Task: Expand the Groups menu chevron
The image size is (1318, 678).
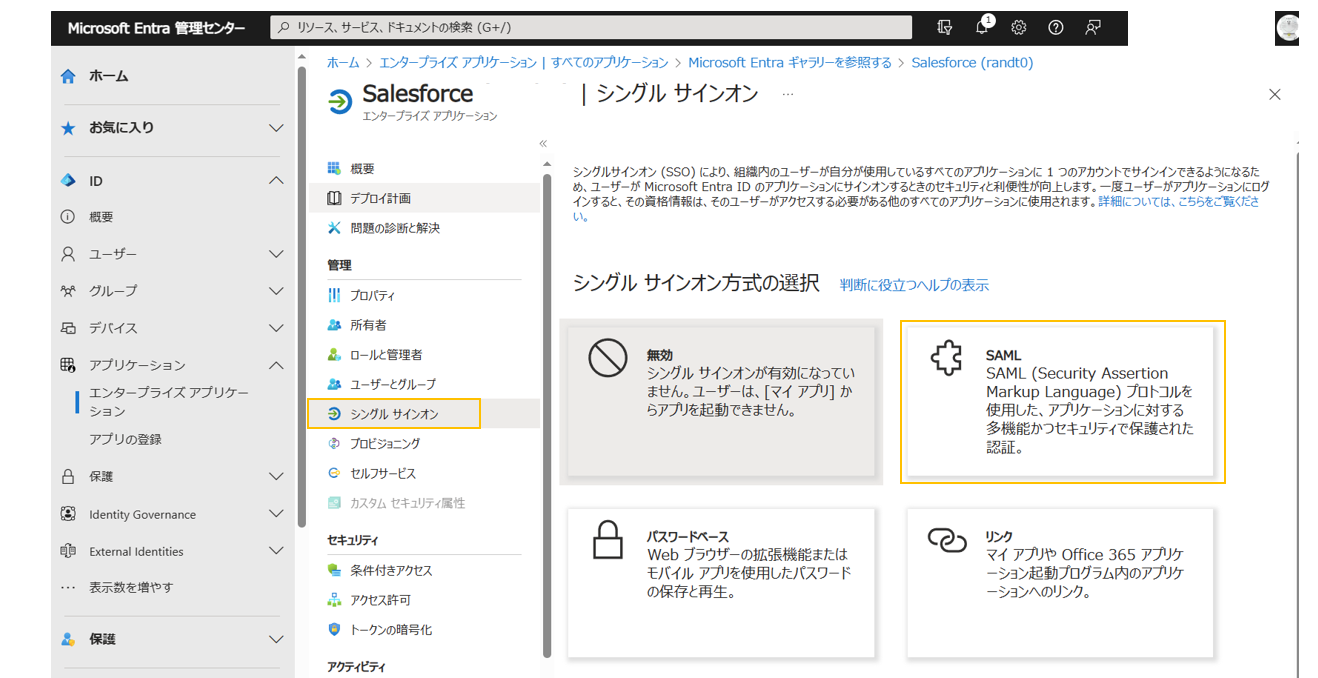Action: (277, 291)
